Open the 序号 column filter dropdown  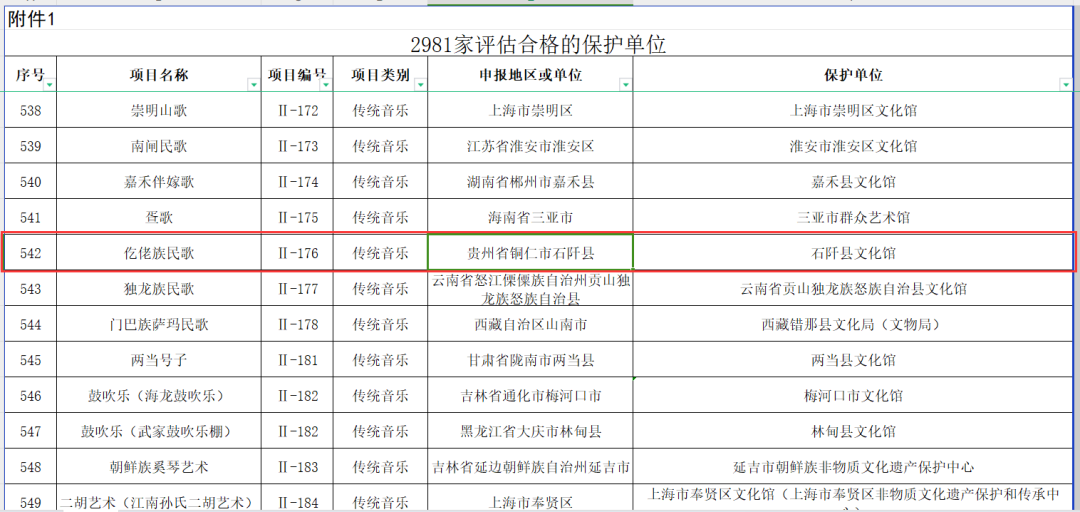click(49, 85)
